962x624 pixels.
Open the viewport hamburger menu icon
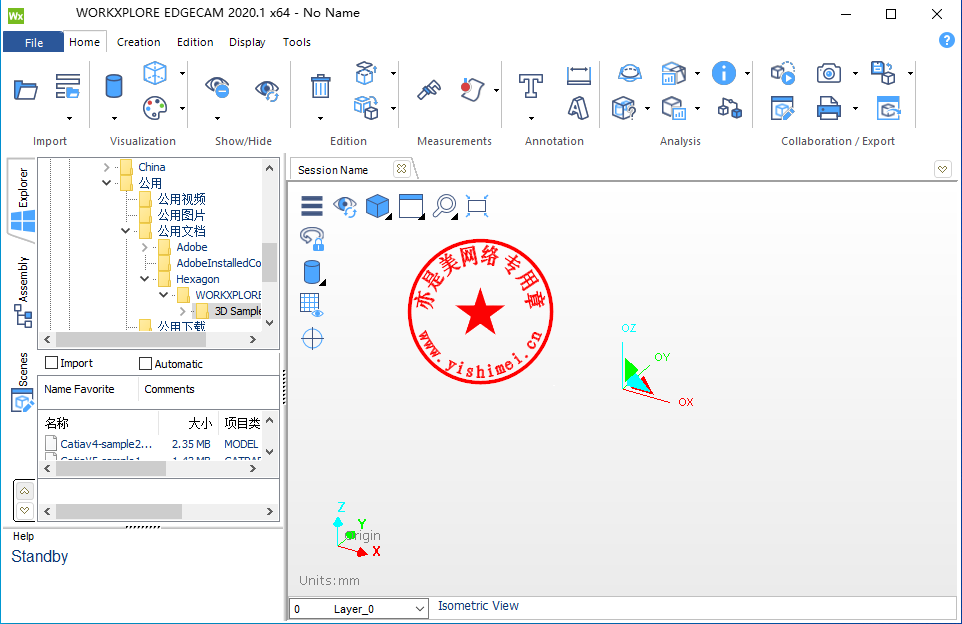pos(312,206)
